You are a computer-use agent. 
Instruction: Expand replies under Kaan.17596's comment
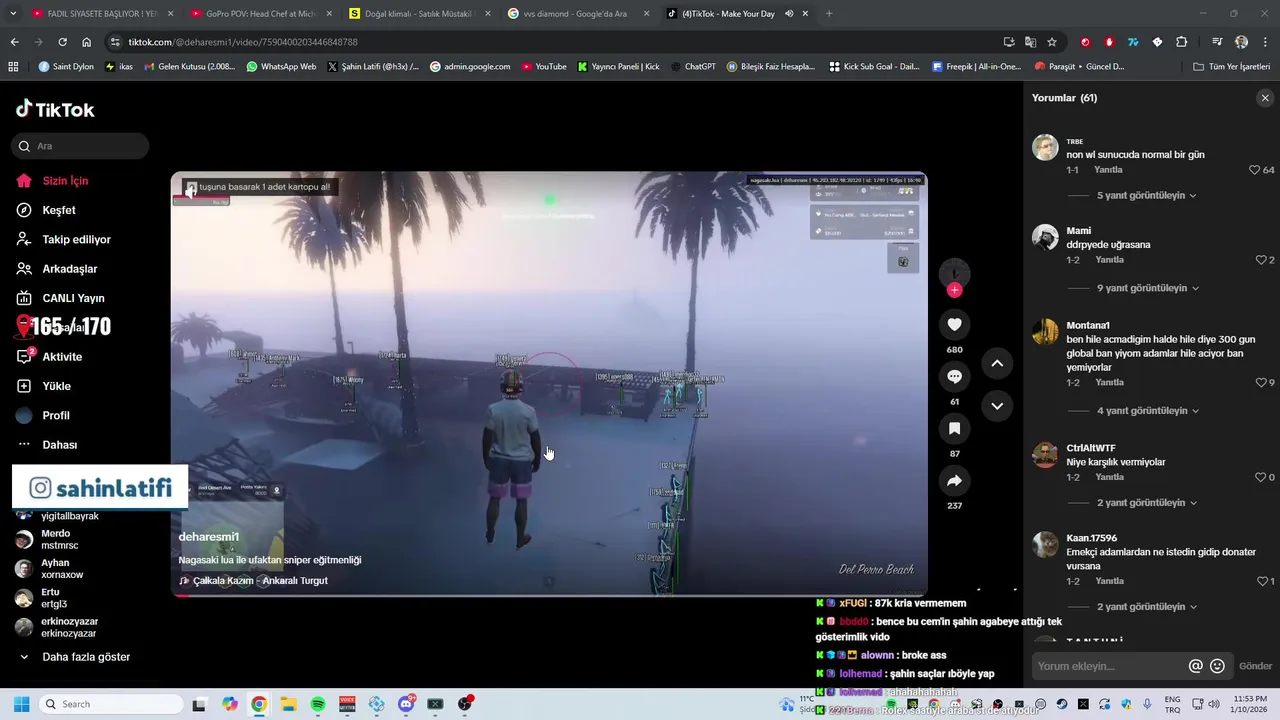click(x=1146, y=607)
